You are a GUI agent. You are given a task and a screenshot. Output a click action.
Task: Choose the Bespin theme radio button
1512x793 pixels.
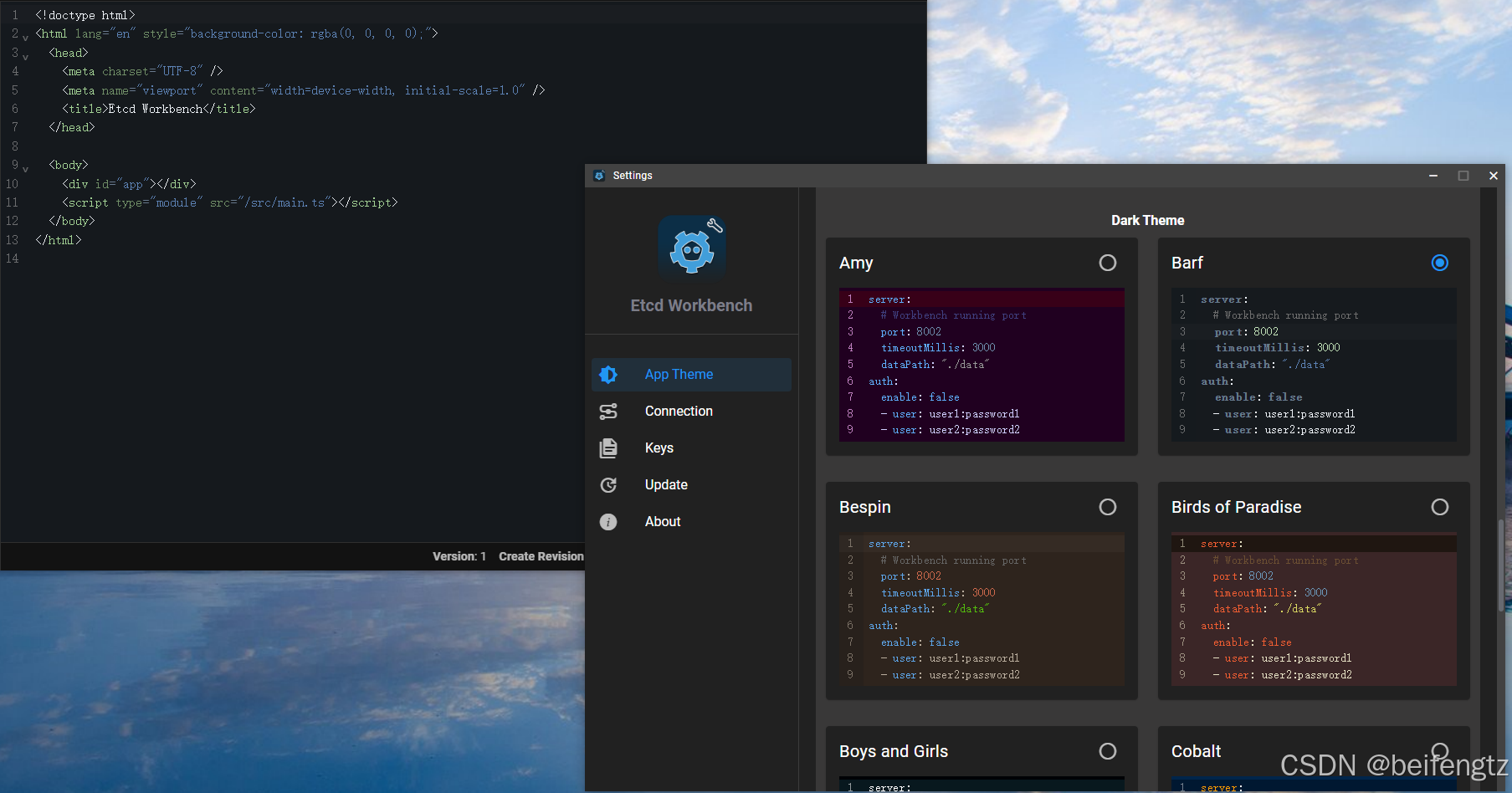pos(1108,507)
